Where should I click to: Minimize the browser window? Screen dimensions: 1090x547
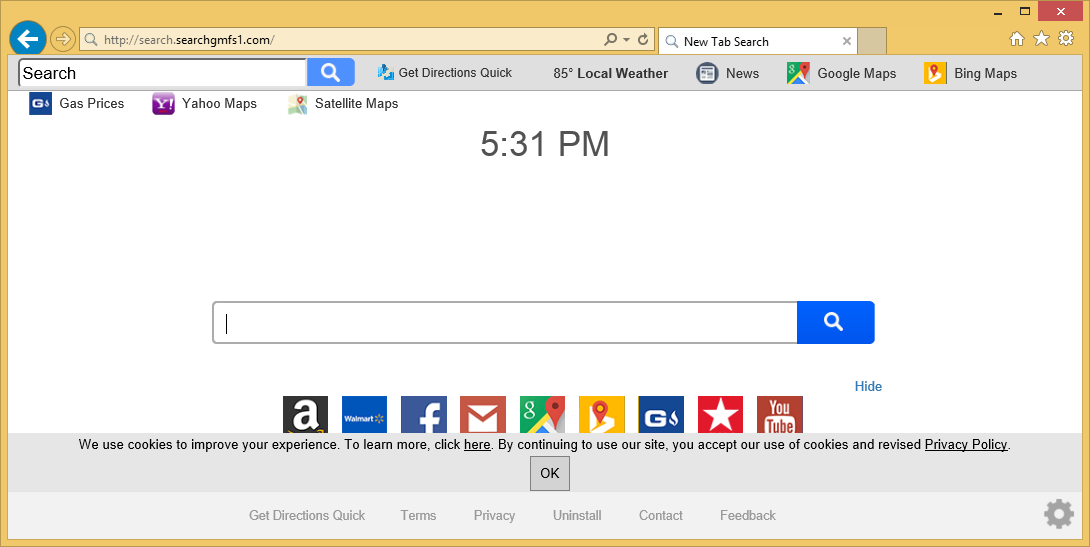(999, 12)
